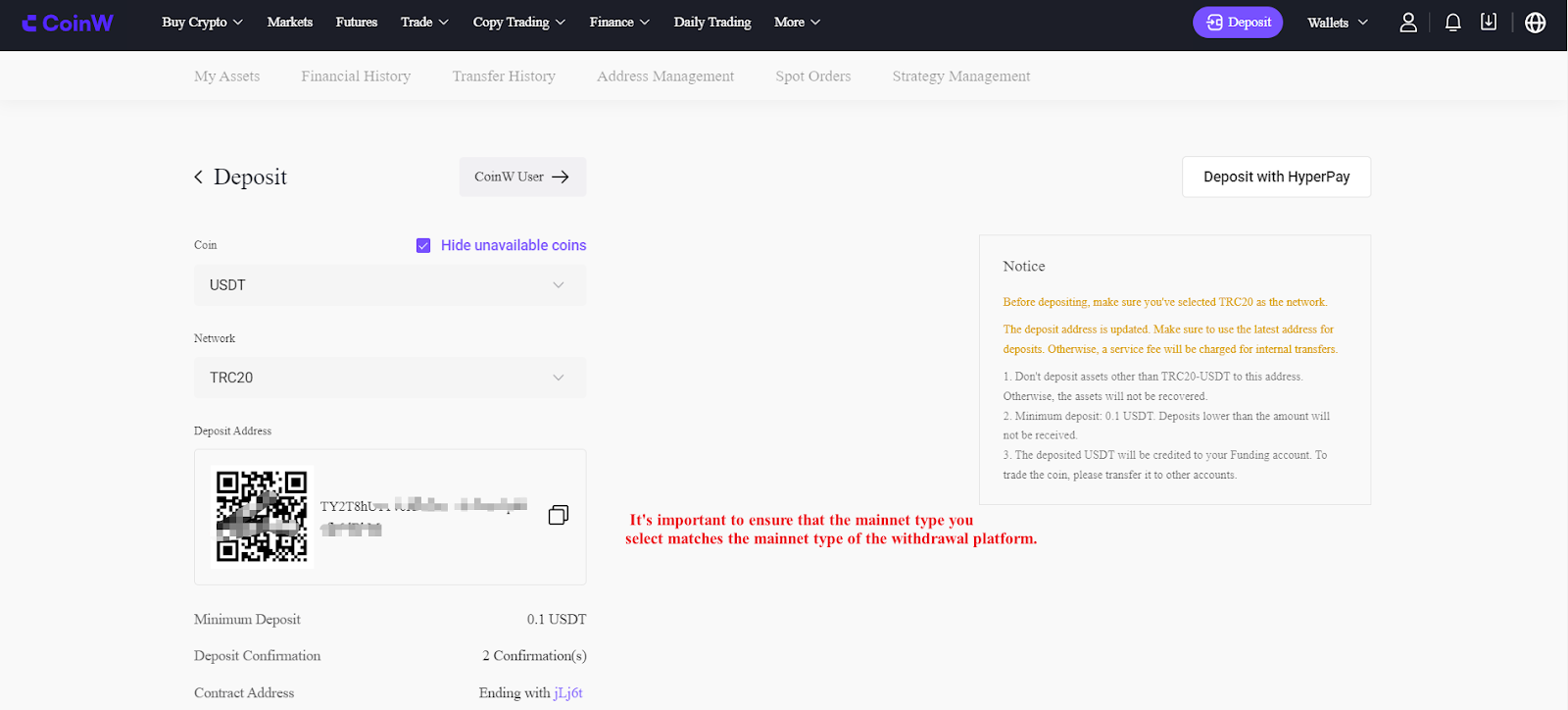Open the Futures page

click(x=357, y=23)
